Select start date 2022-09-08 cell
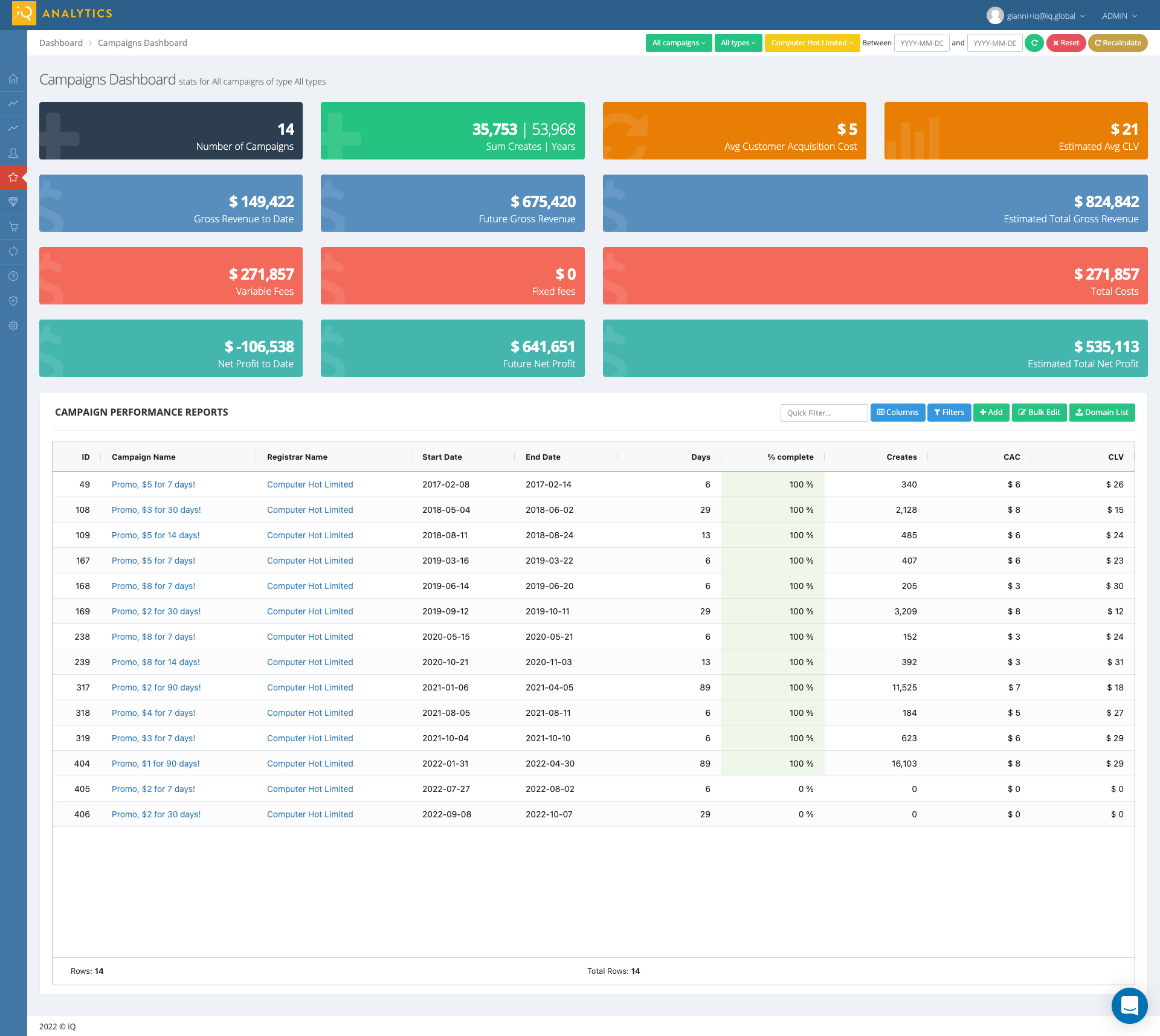The image size is (1160, 1036). 446,814
